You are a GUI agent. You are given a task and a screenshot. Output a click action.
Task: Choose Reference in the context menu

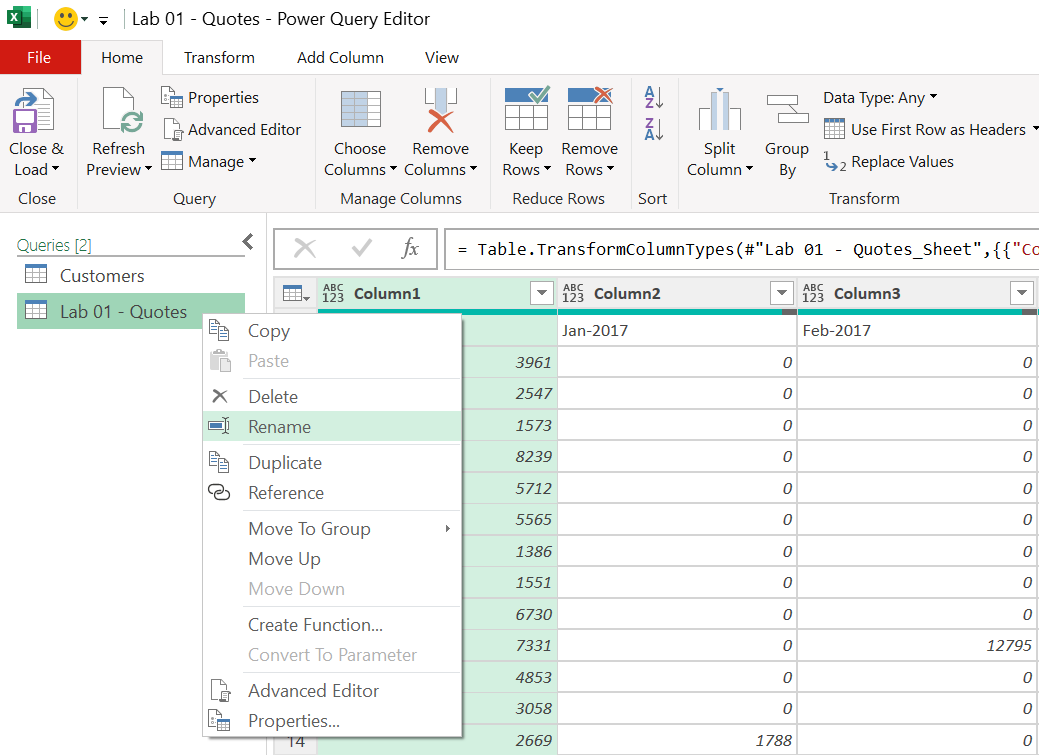point(332,493)
